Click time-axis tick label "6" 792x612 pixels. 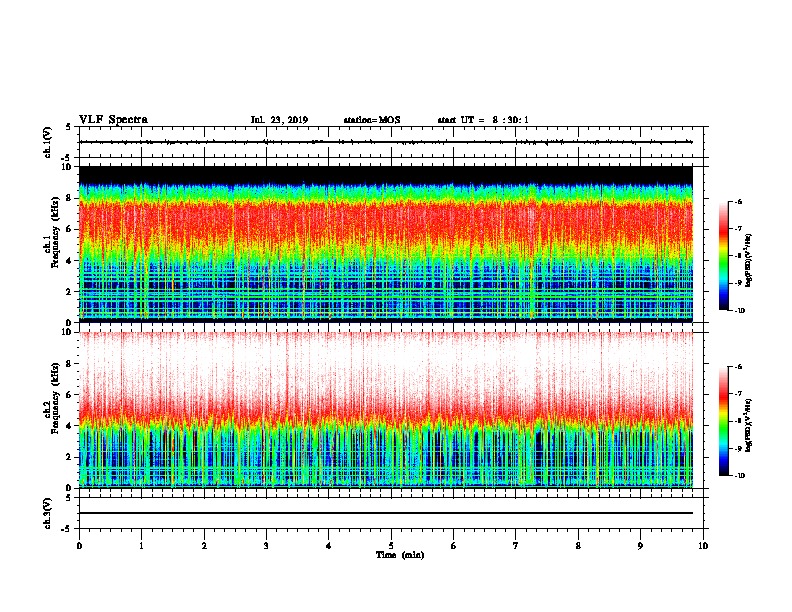453,546
